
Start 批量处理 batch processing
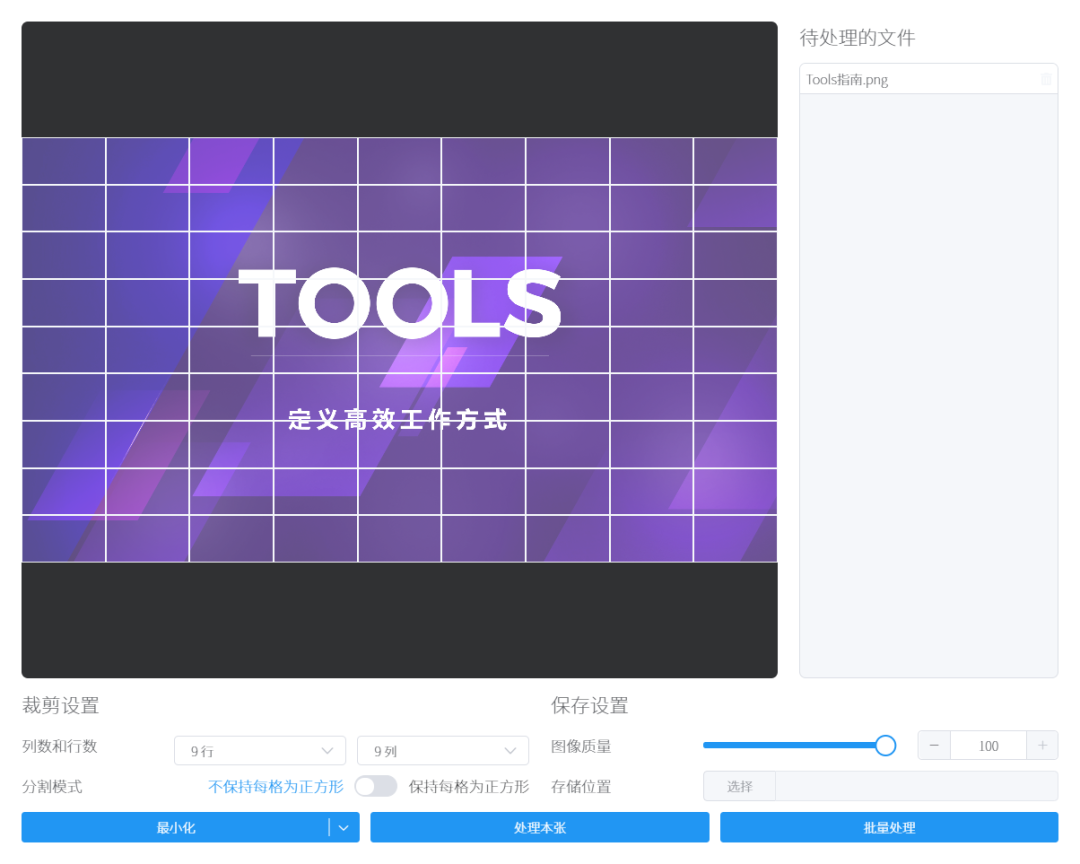click(889, 827)
